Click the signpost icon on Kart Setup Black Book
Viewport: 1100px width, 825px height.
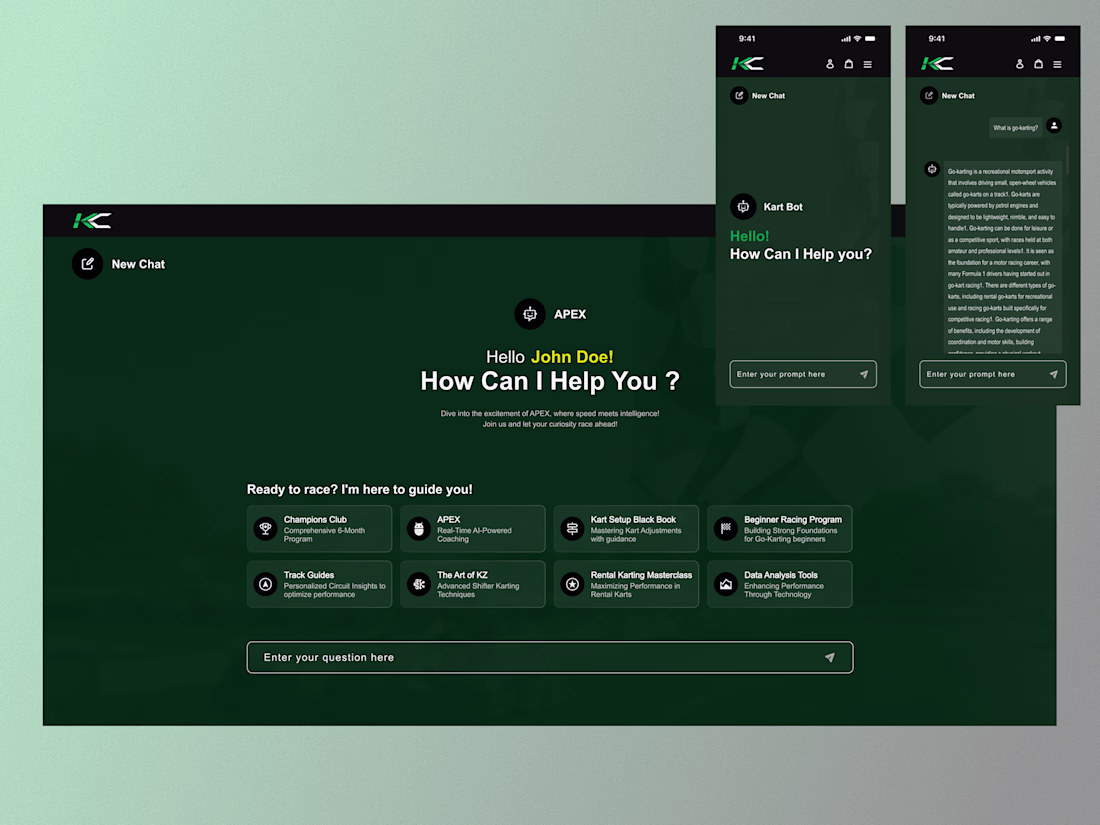(572, 528)
